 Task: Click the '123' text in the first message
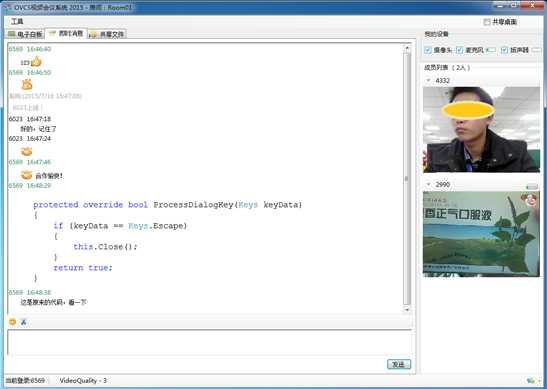pos(25,63)
